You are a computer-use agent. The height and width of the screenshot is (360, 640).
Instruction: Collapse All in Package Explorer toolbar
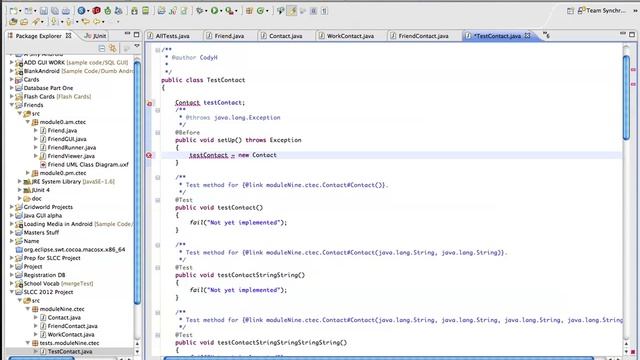click(102, 49)
